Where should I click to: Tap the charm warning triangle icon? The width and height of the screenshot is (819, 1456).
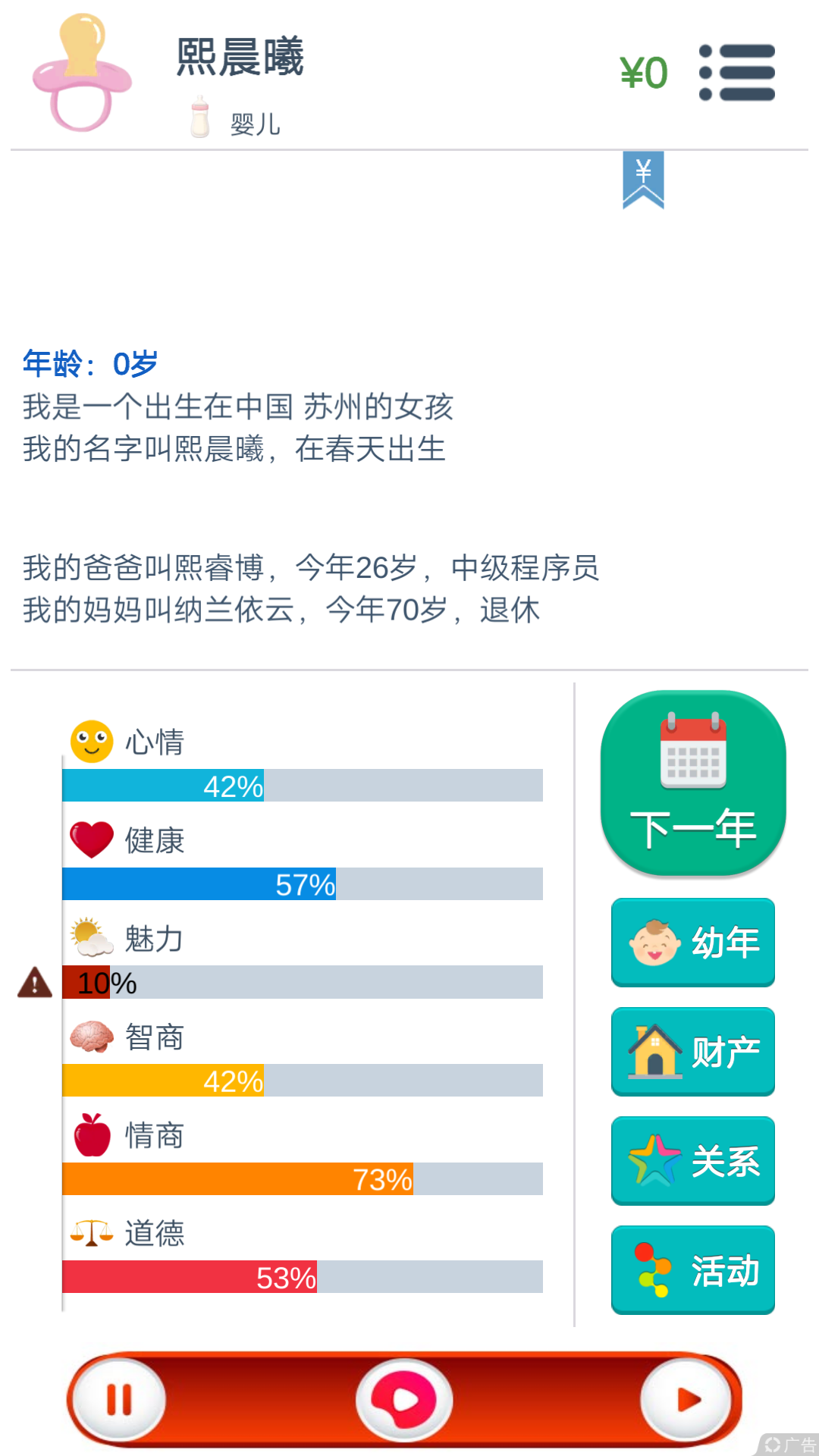[x=35, y=982]
